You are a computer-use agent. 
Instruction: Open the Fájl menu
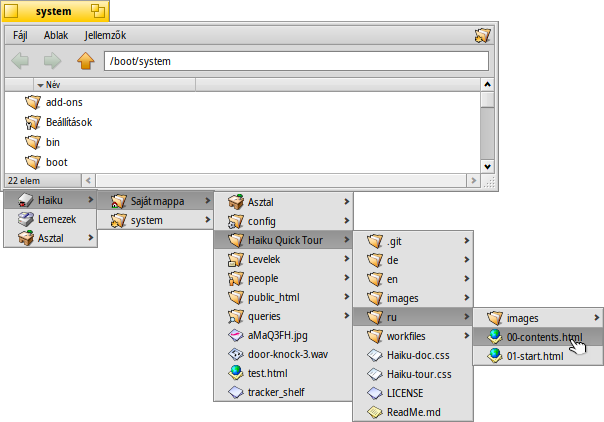(x=19, y=35)
